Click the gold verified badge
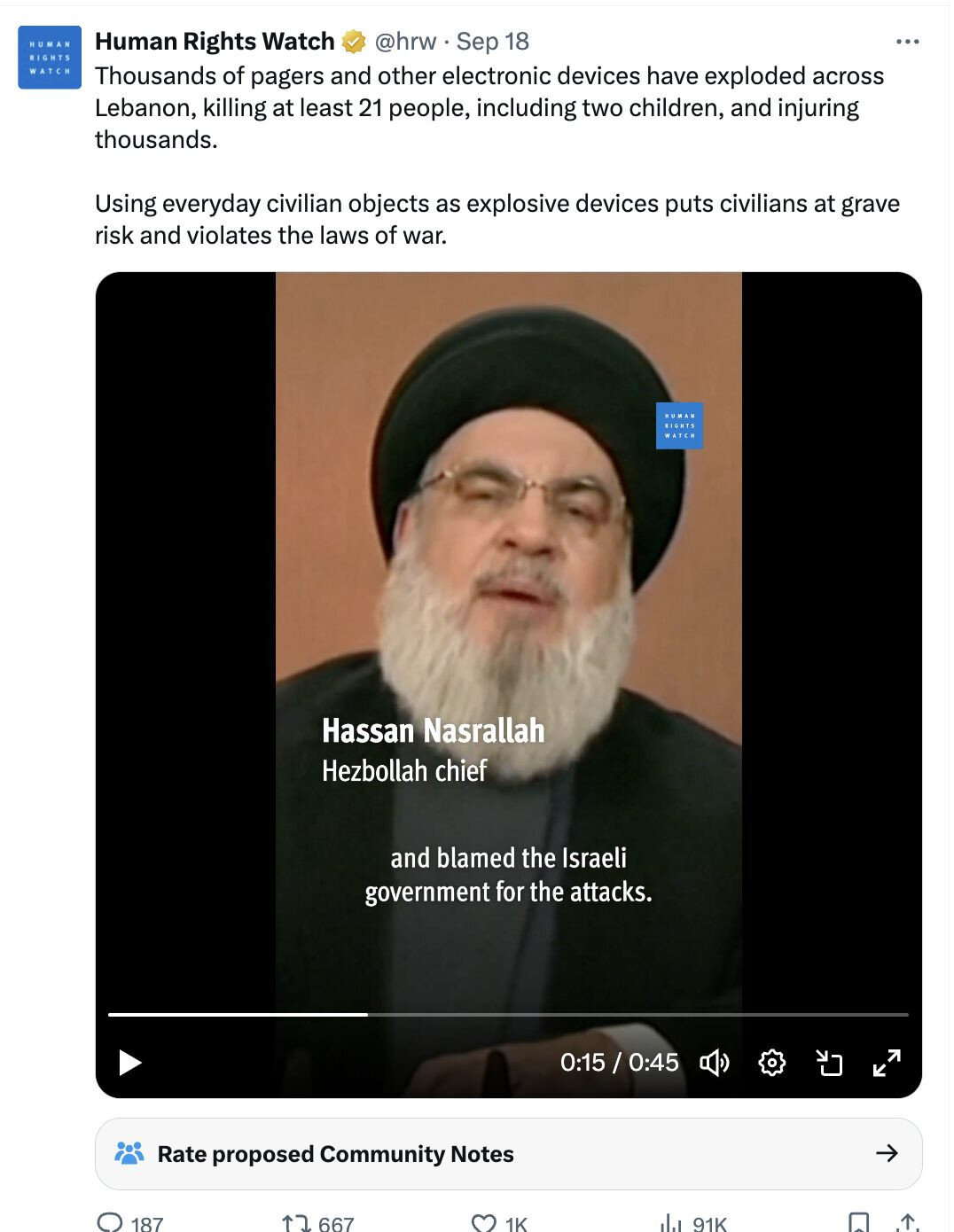Viewport: 954px width, 1232px height. pos(354,42)
